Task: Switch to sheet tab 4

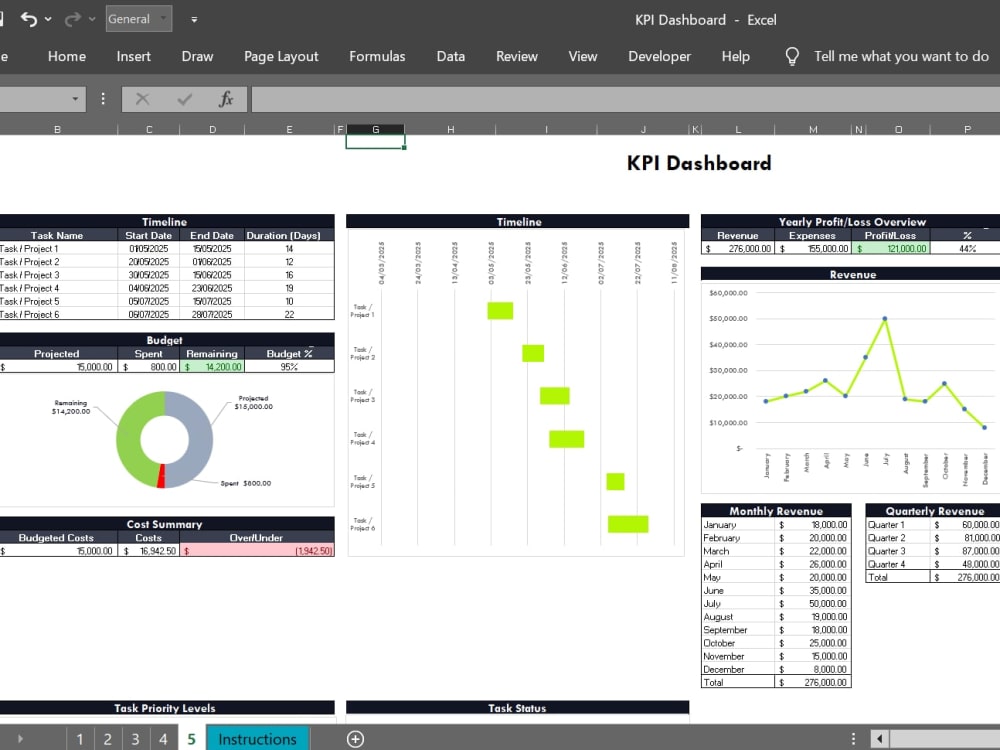Action: (x=163, y=739)
